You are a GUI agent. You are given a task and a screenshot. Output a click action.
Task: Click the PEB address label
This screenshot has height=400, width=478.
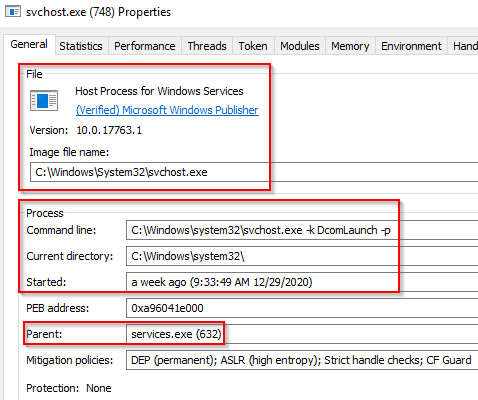click(58, 308)
